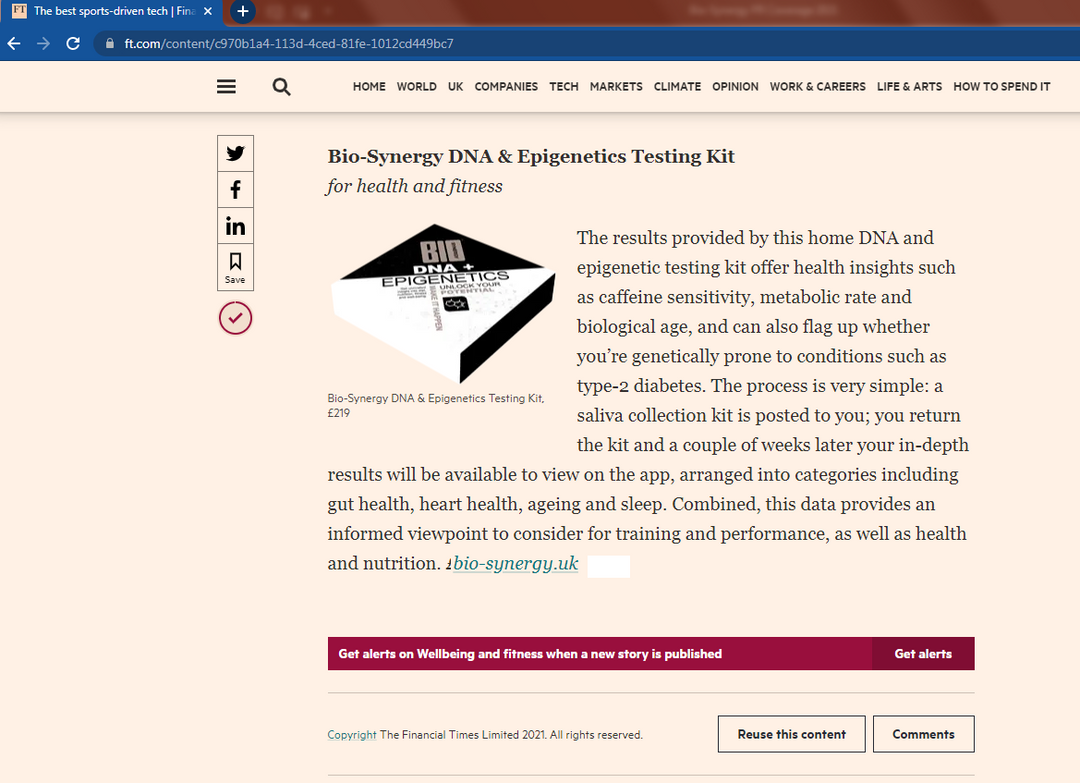
Task: Open the UK section
Action: click(455, 87)
